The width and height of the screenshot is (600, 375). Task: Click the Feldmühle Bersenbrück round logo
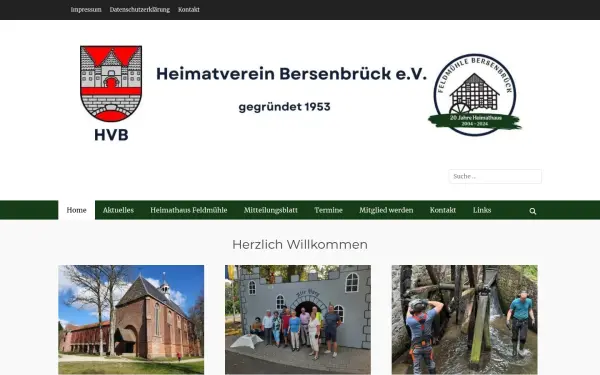(x=475, y=95)
